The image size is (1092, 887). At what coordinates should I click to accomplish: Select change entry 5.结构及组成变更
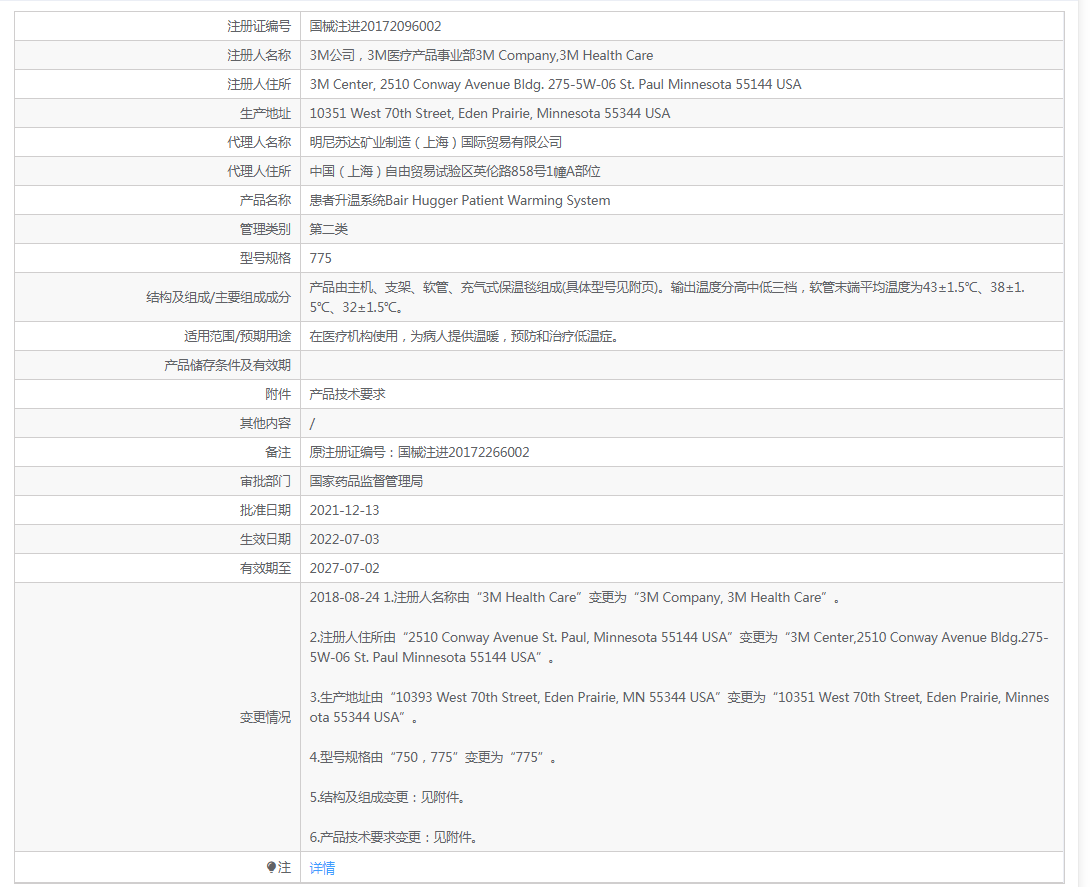tap(387, 797)
